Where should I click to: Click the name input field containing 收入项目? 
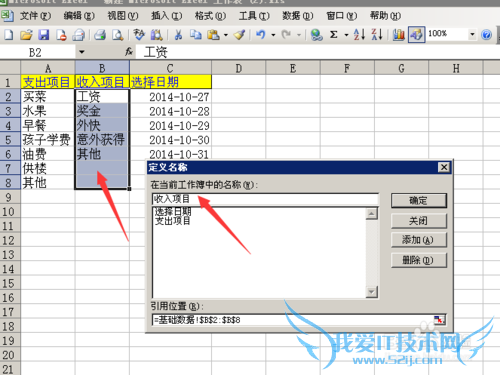point(265,199)
